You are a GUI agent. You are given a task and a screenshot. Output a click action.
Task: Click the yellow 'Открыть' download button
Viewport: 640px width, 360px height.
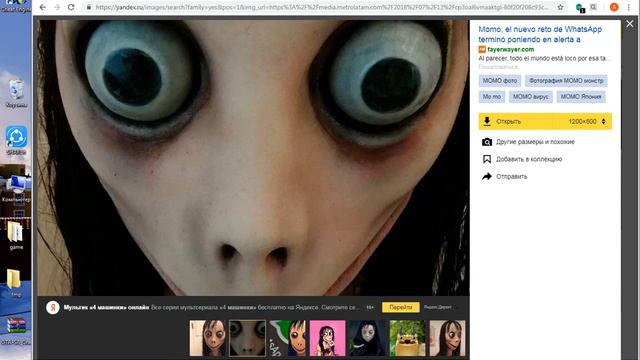click(x=516, y=121)
